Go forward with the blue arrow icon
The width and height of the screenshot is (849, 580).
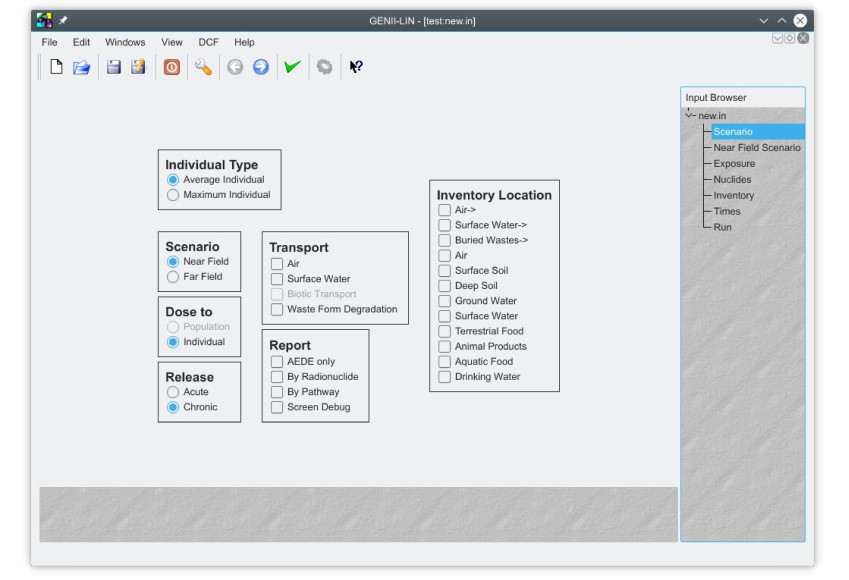click(x=261, y=67)
